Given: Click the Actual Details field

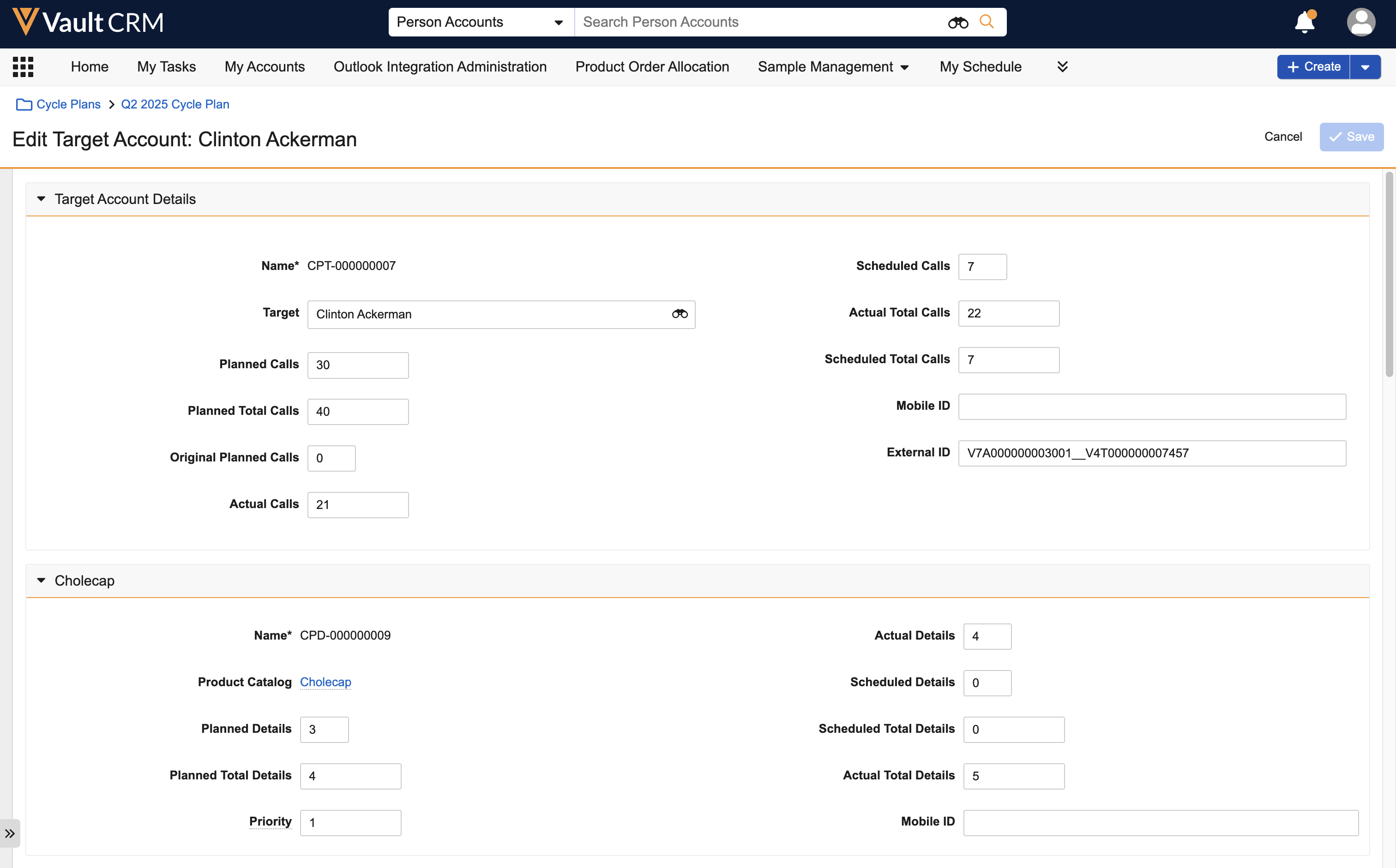Looking at the screenshot, I should click(x=987, y=637).
